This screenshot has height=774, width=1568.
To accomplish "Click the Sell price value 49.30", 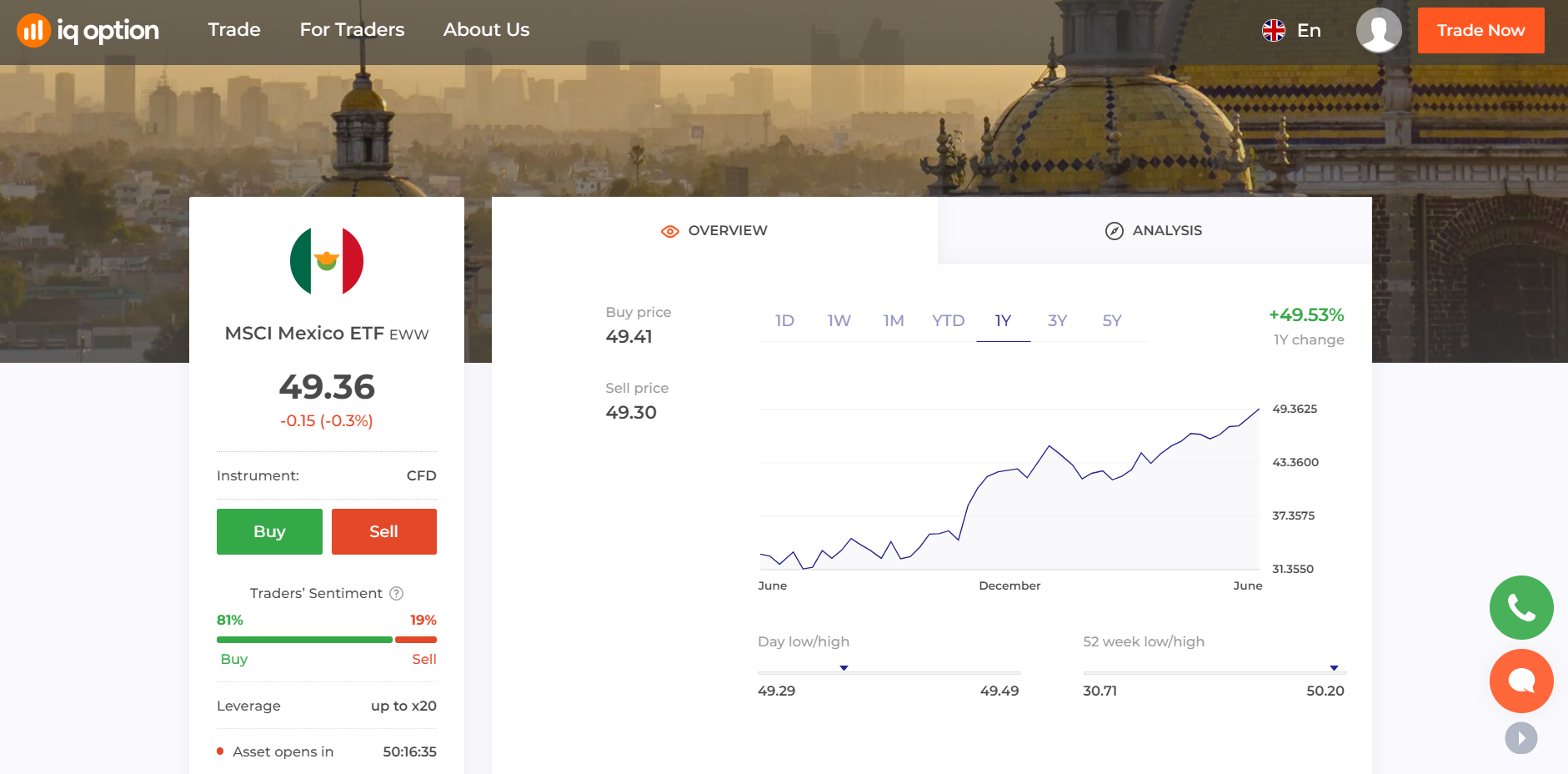I will 631,413.
